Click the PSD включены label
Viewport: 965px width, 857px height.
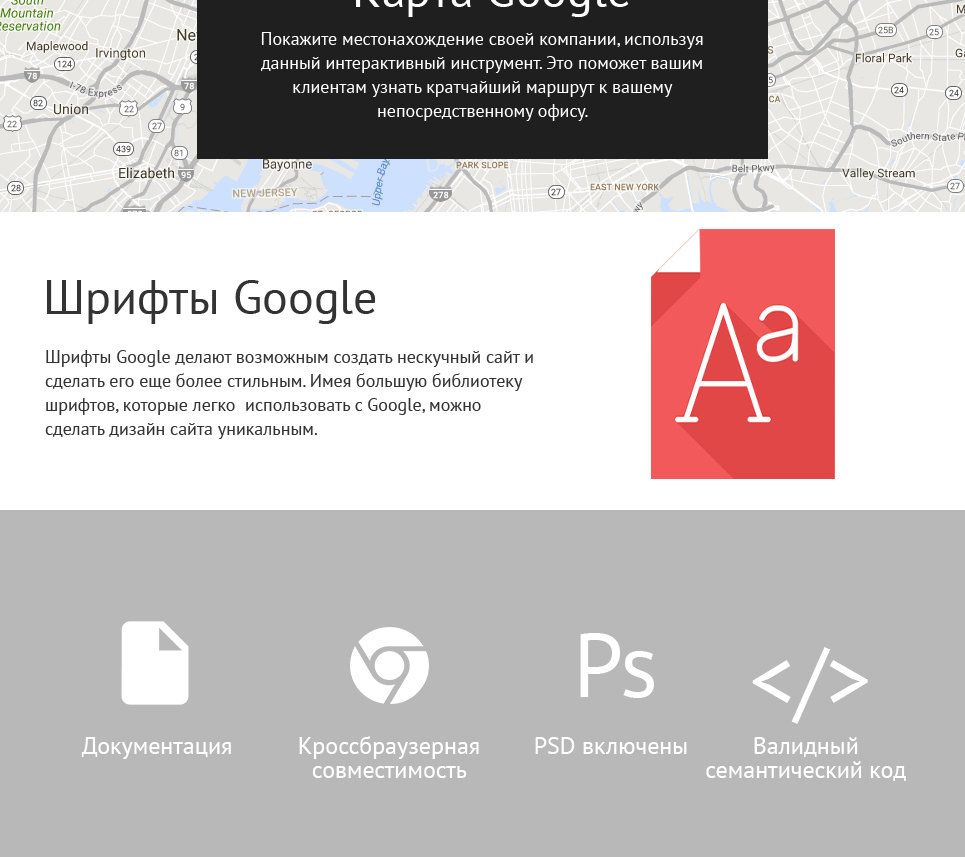611,746
